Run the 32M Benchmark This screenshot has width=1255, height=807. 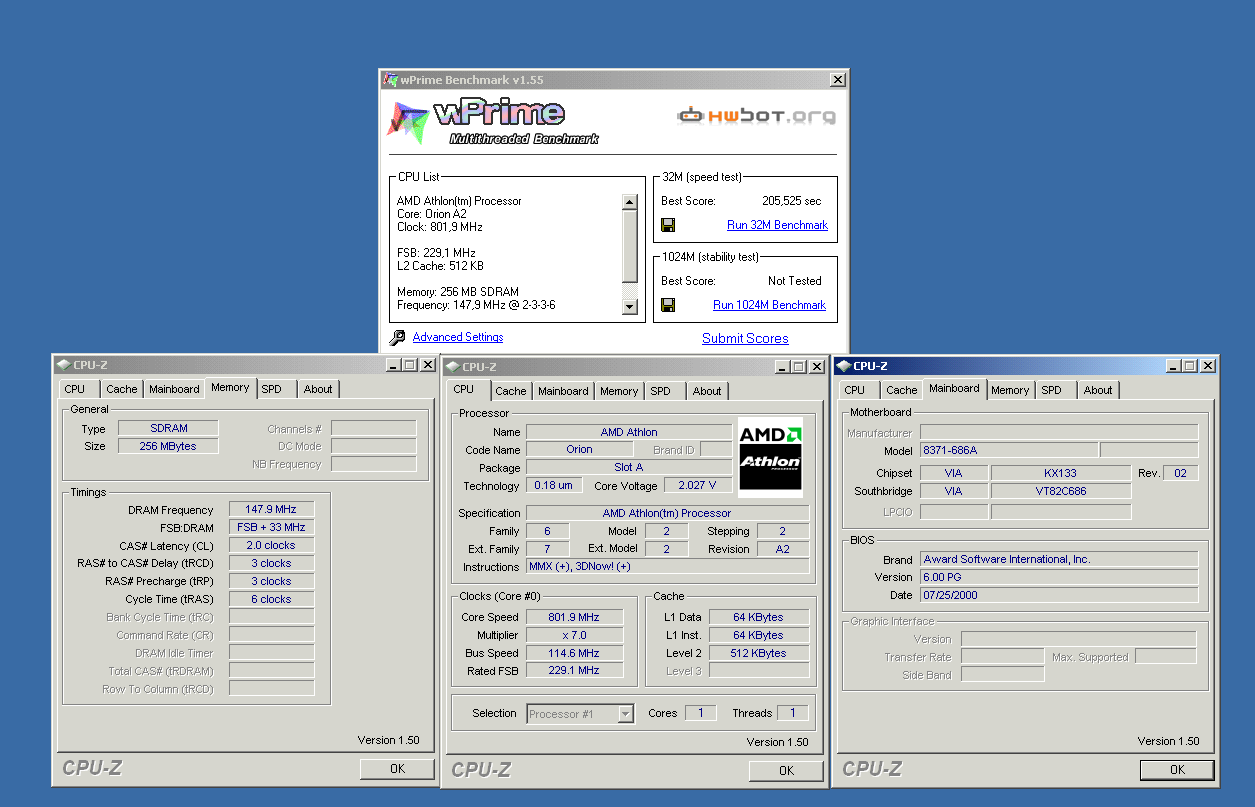tap(777, 225)
